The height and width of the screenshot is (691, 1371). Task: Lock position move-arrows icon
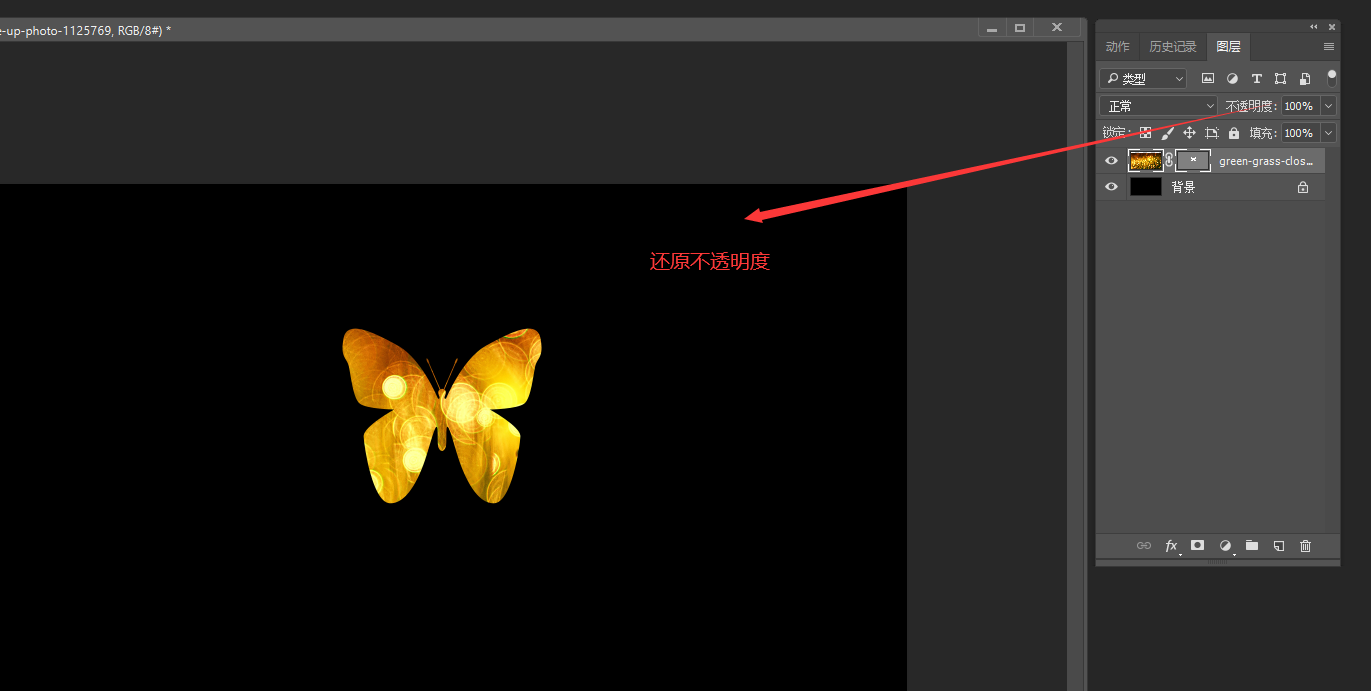point(1190,133)
